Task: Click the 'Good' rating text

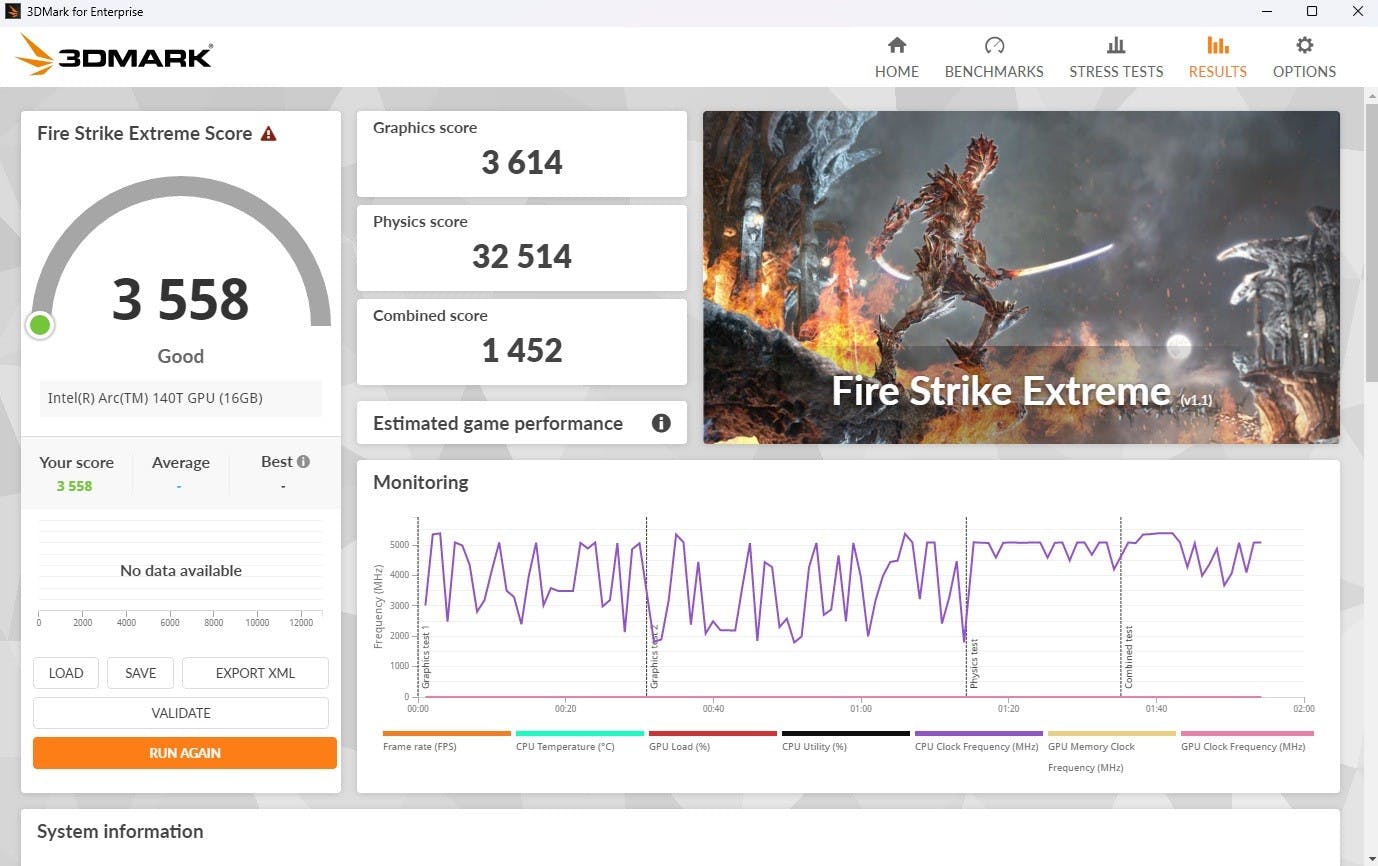Action: [x=181, y=356]
